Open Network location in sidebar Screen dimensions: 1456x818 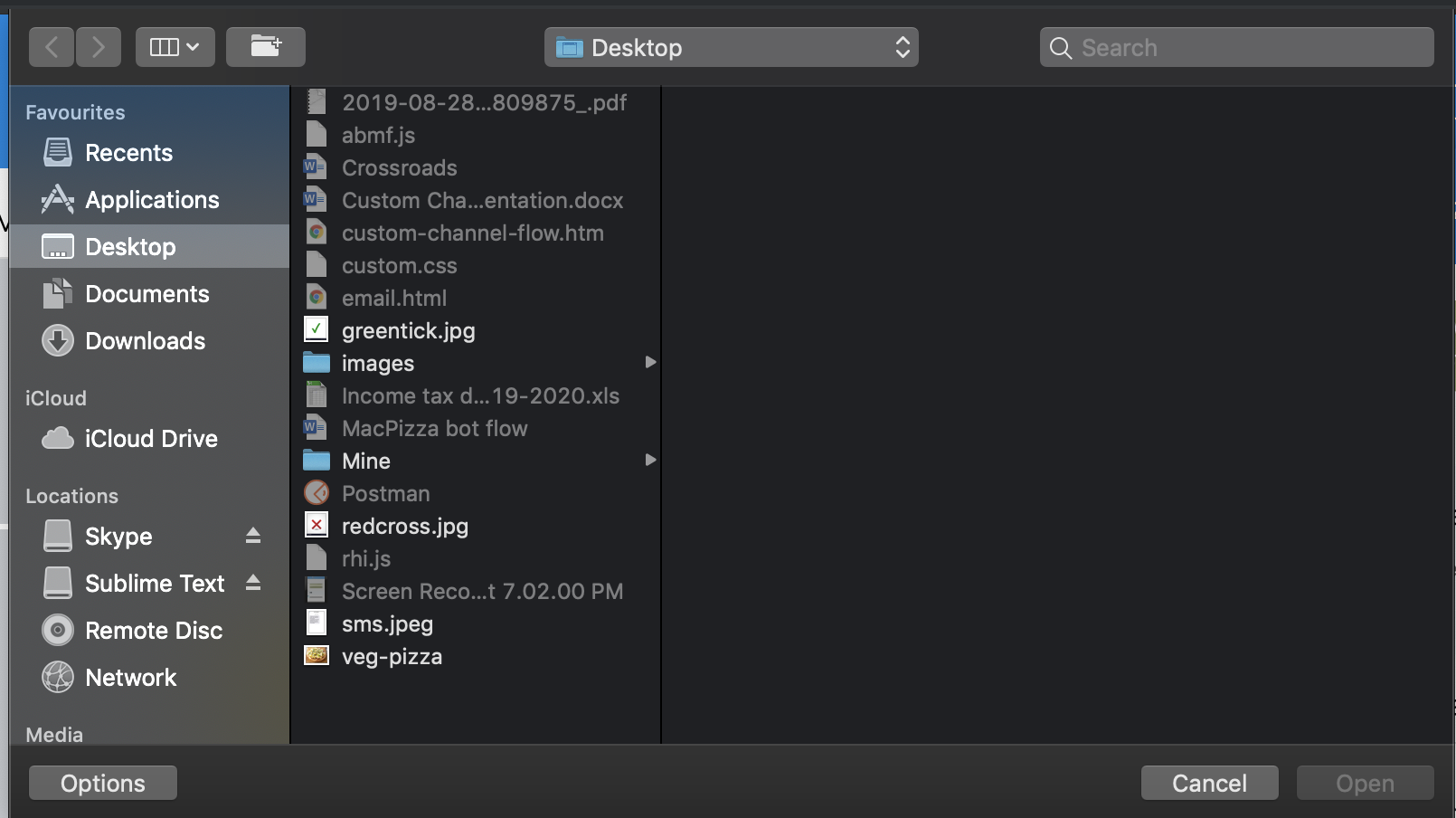(x=130, y=678)
